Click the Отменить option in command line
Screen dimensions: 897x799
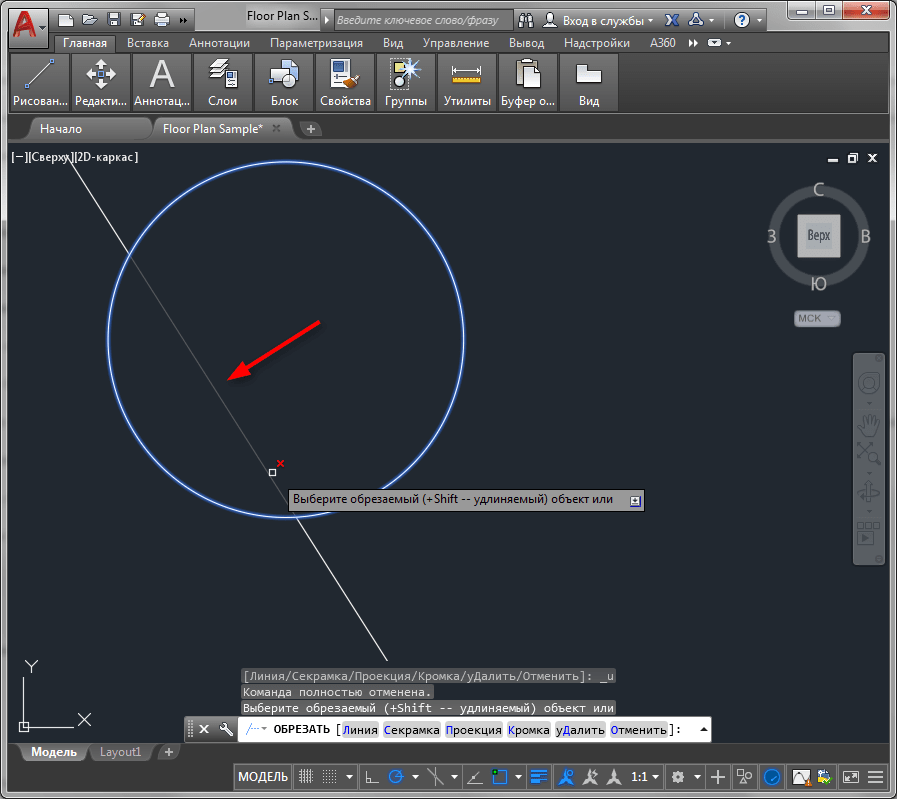(x=638, y=730)
